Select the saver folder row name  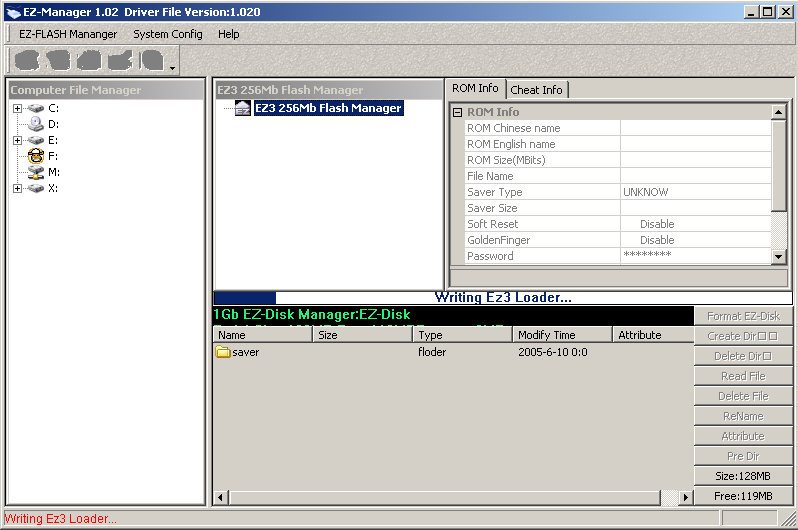point(246,352)
